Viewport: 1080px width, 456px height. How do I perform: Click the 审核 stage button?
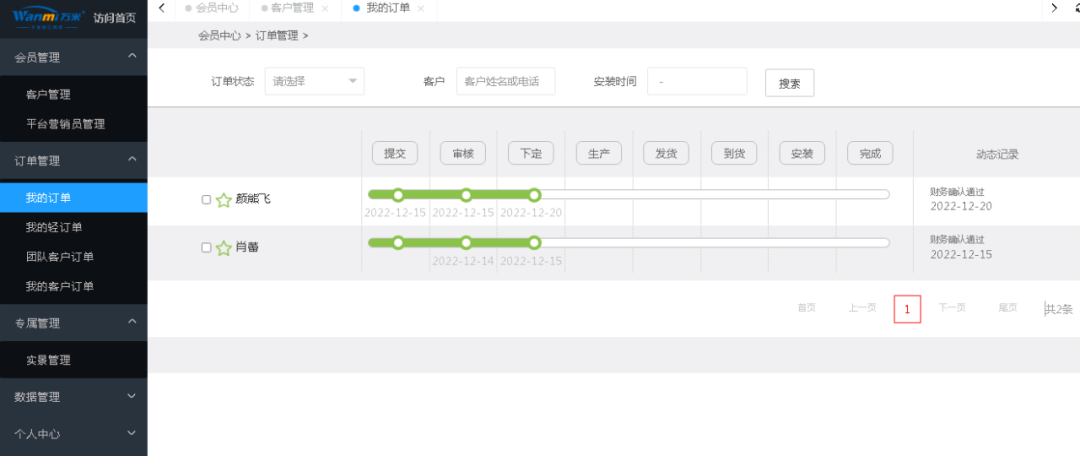coord(463,154)
